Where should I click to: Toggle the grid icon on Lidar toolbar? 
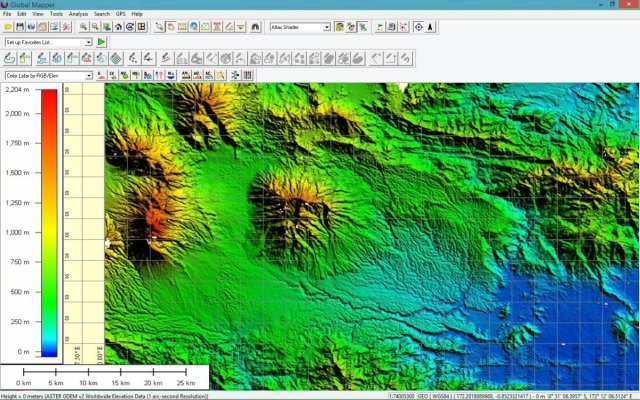point(247,75)
